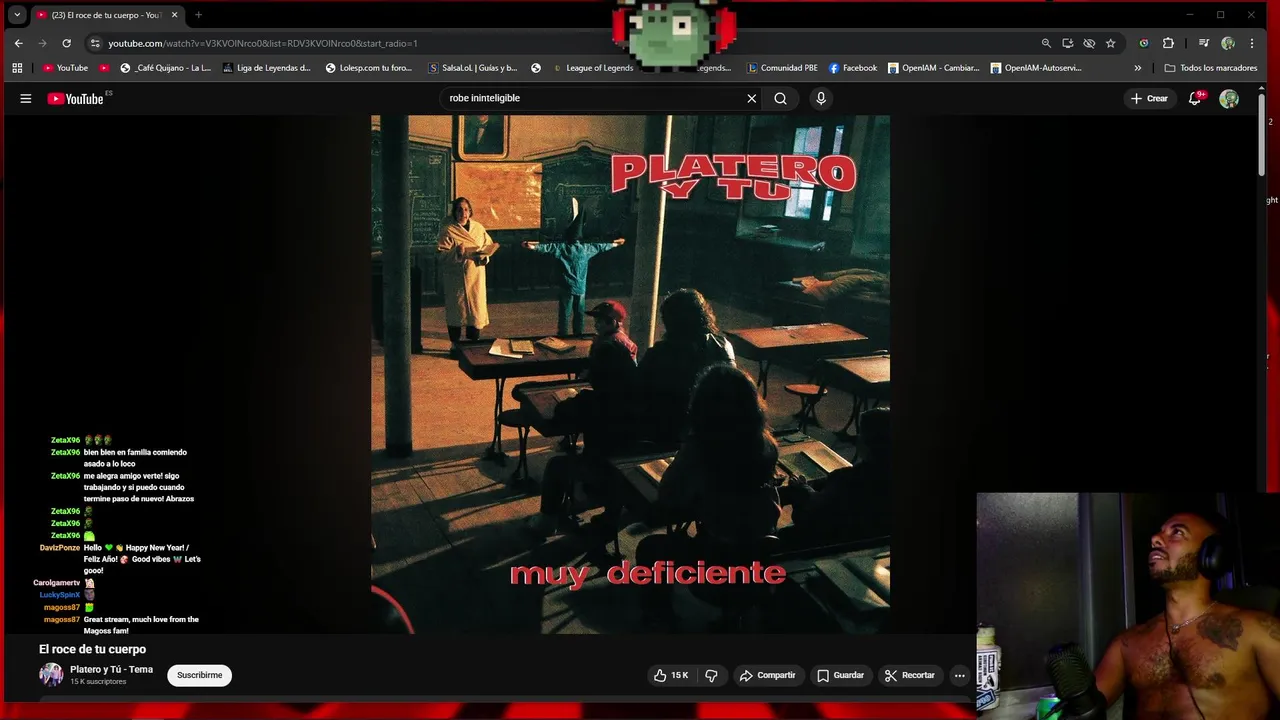Viewport: 1280px width, 720px height.
Task: Open Google Lens colored extension icon
Action: [1144, 43]
